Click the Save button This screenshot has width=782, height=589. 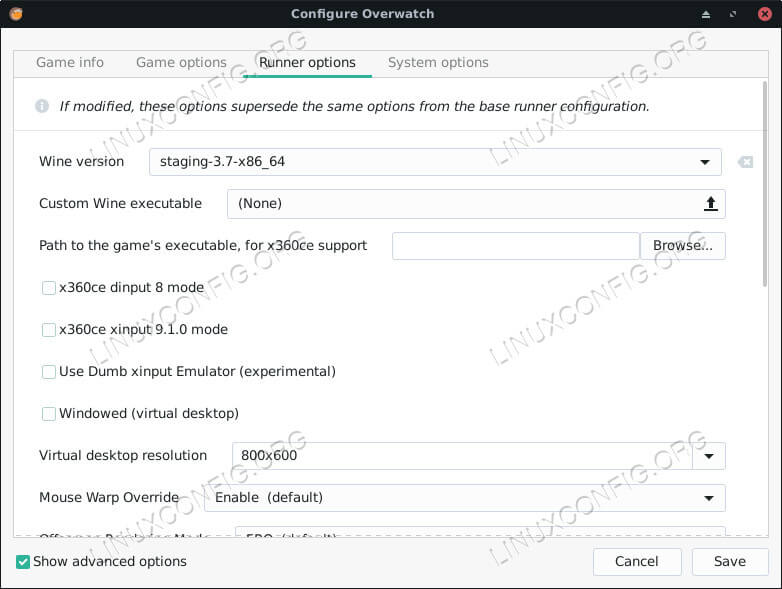tap(730, 562)
